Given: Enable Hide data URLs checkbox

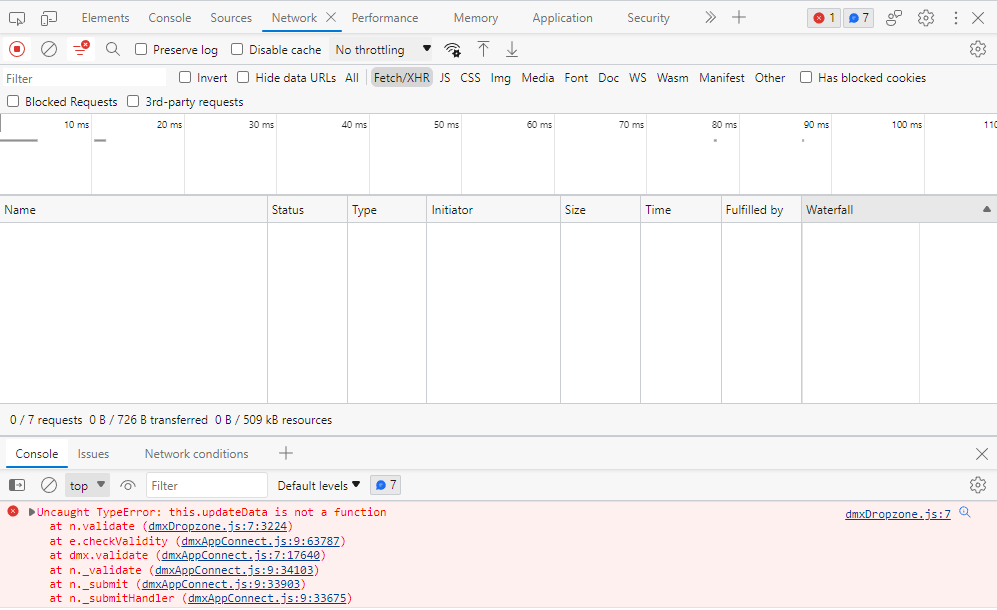Looking at the screenshot, I should point(243,78).
